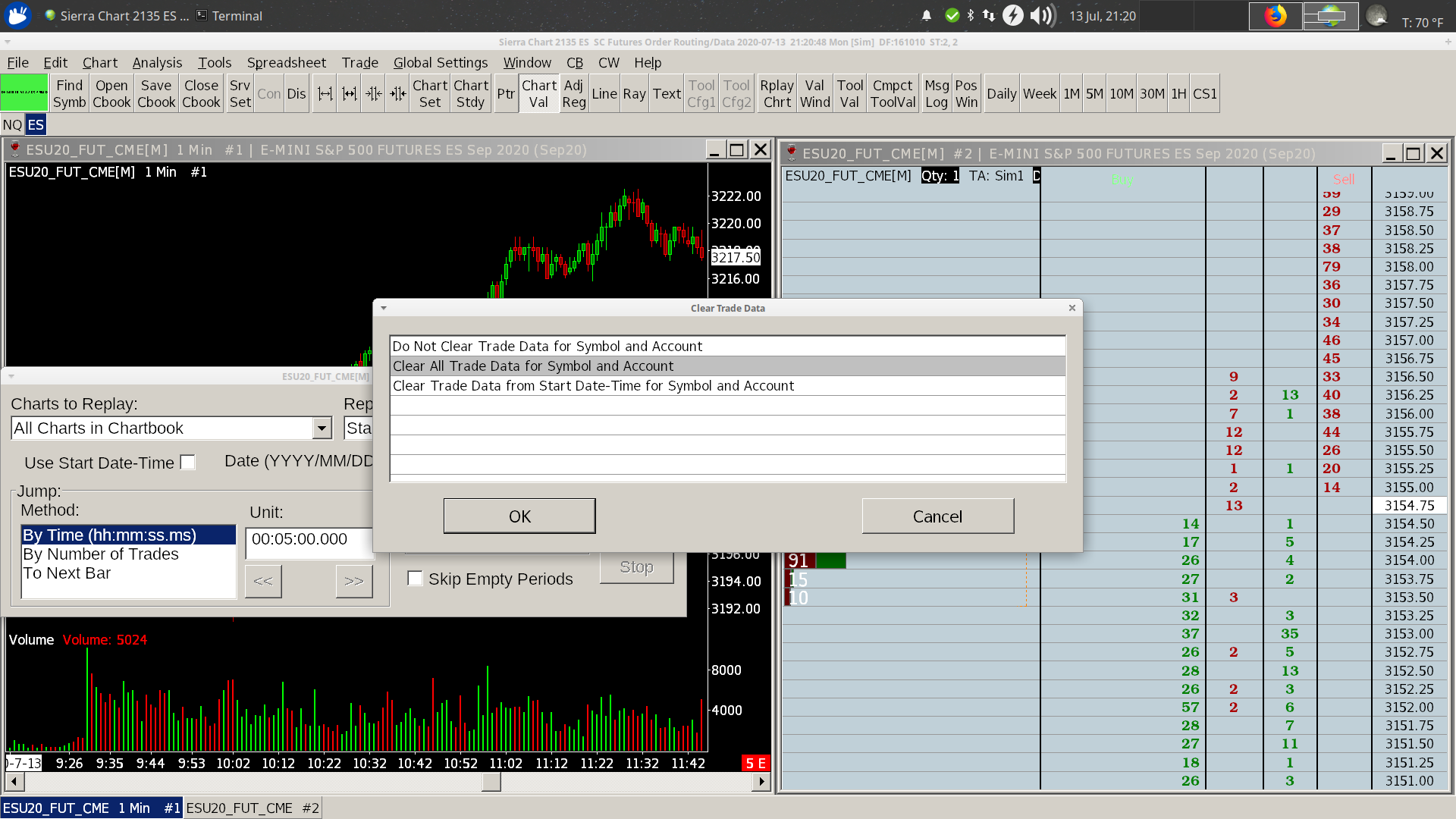Click the chart horizontal scrollbar thumb

tap(491, 781)
